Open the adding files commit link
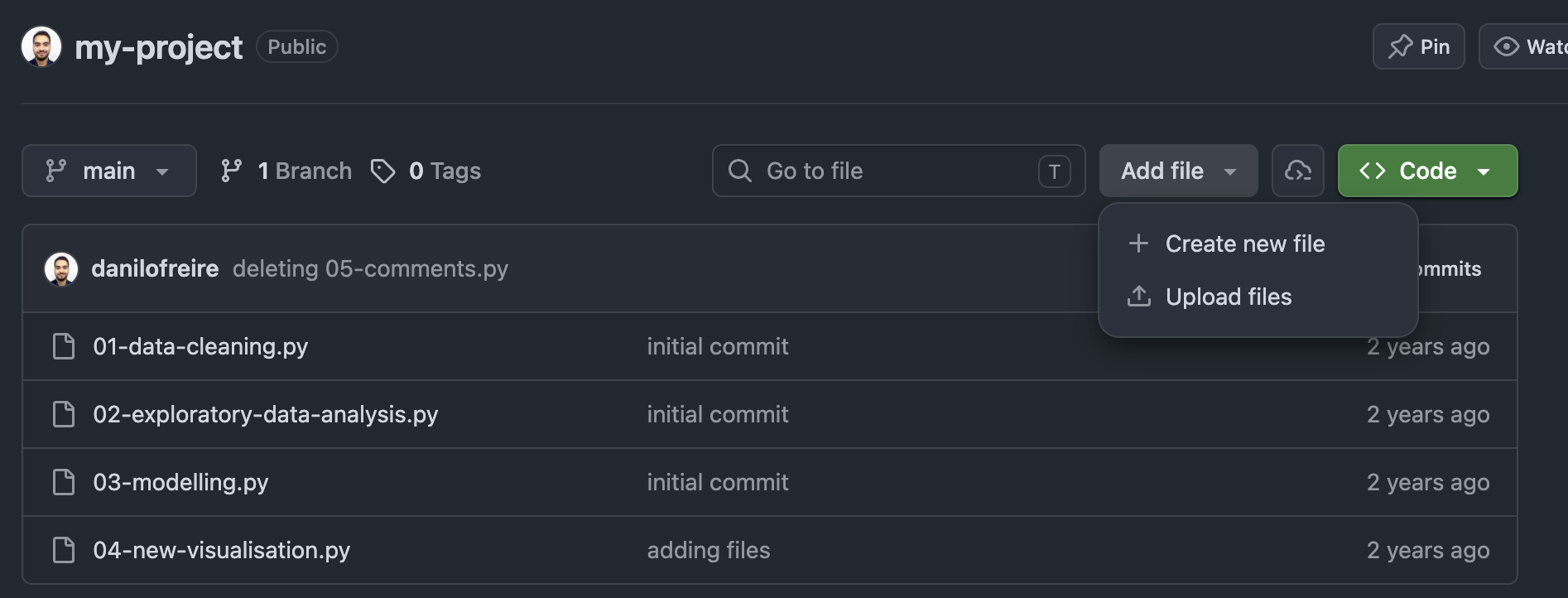This screenshot has width=1568, height=598. pos(709,550)
